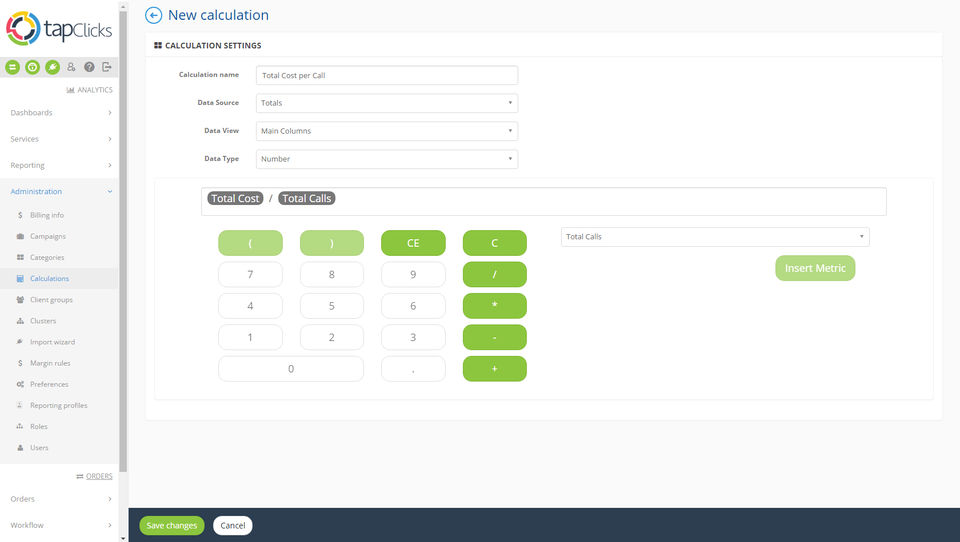Click the logout icon

107,67
